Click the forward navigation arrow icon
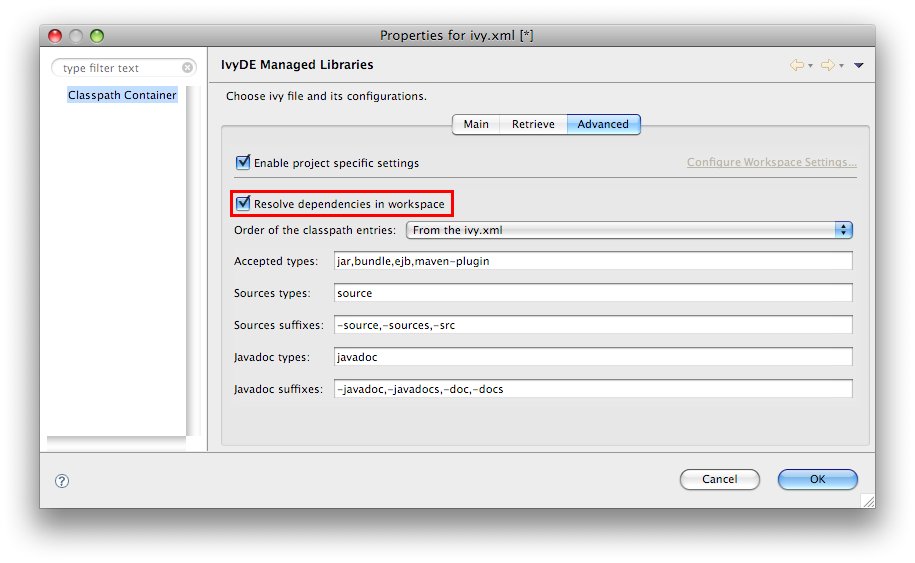 [x=827, y=65]
